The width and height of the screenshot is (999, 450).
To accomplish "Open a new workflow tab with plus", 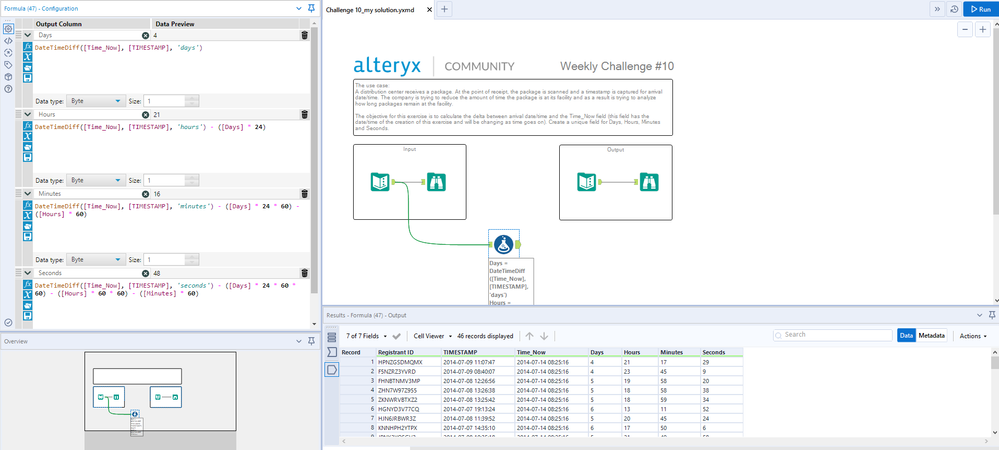I will click(x=445, y=9).
